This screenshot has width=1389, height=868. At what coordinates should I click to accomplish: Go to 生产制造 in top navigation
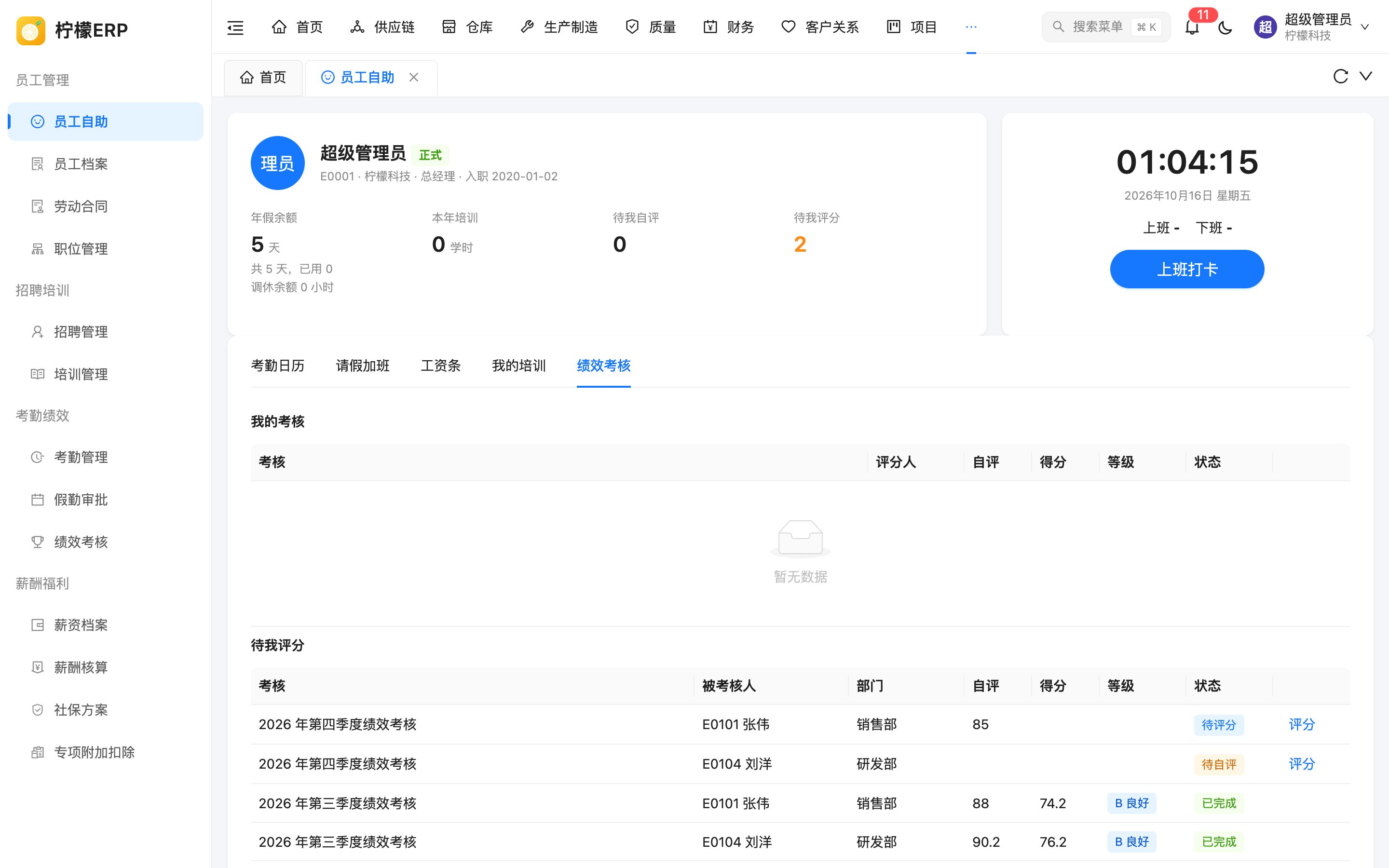tap(559, 27)
